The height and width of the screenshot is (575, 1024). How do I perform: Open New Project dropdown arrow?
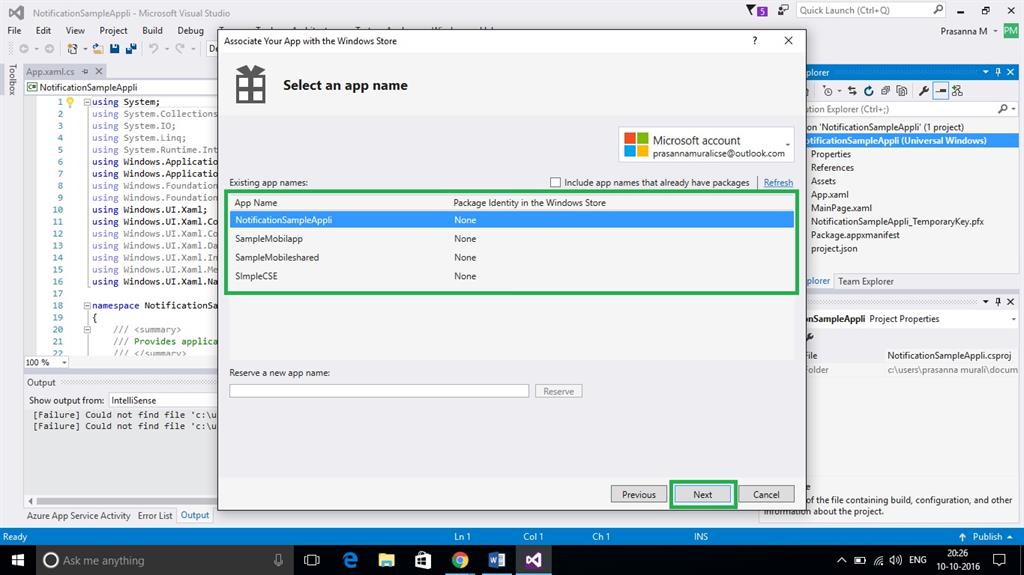click(x=84, y=49)
